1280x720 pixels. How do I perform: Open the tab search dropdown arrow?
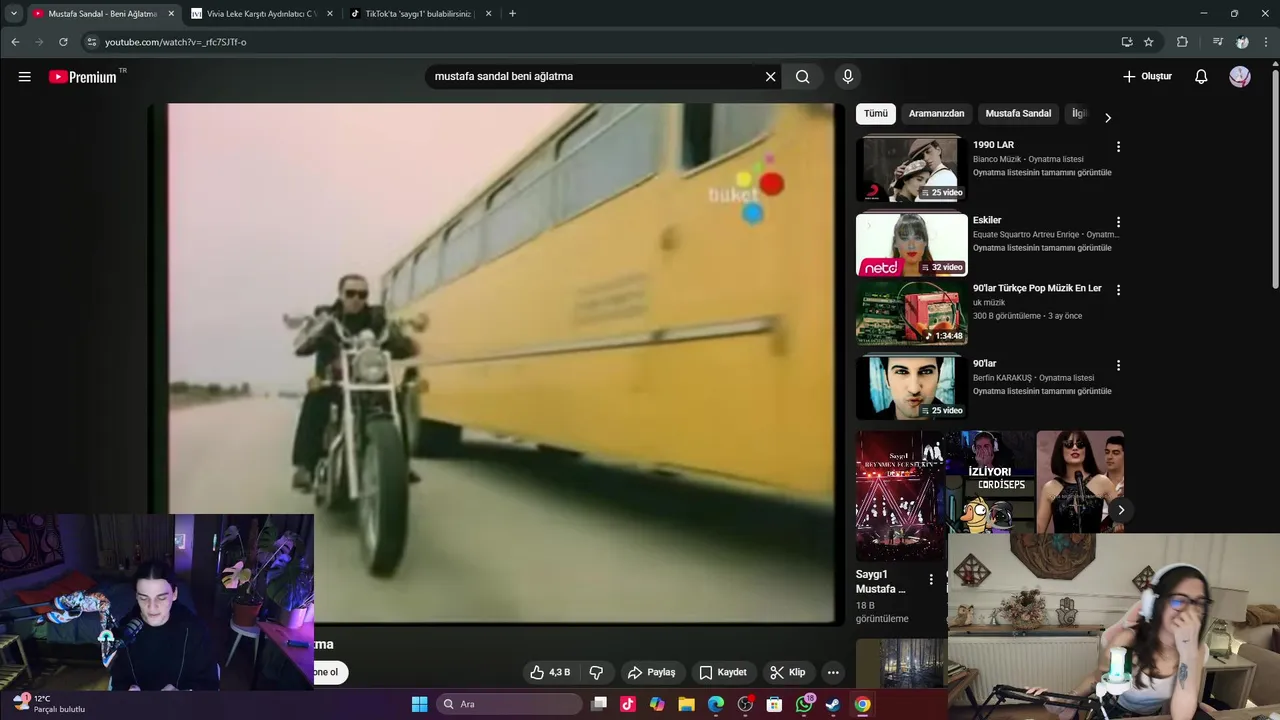pos(14,14)
